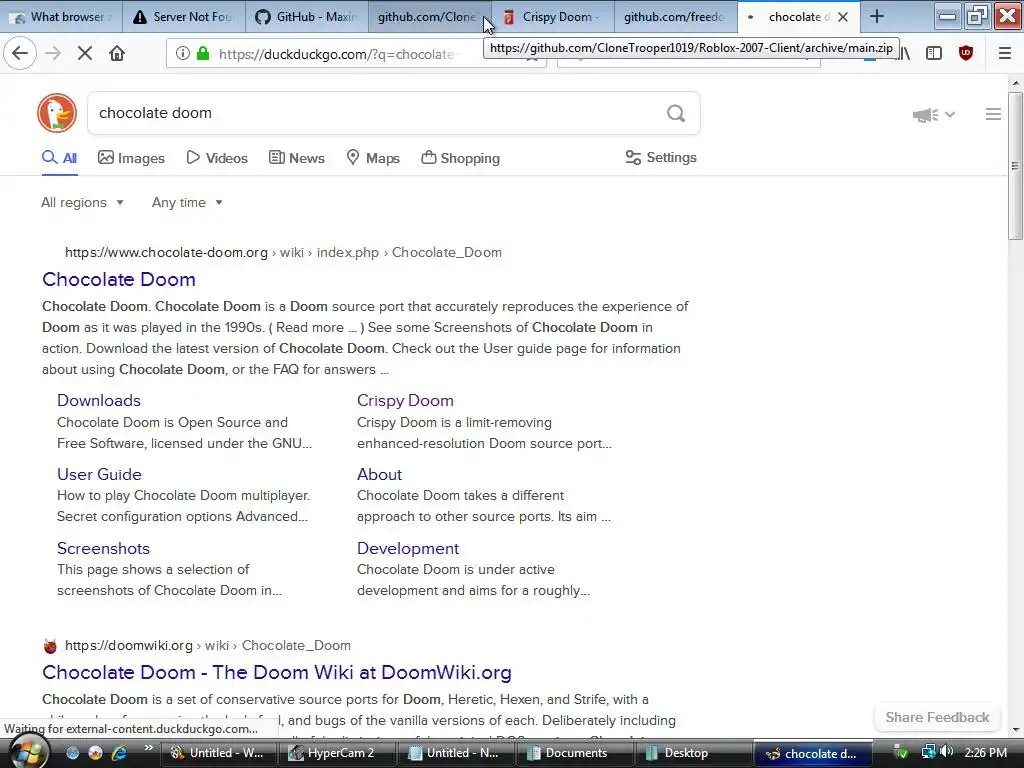1024x768 pixels.
Task: Select the Videos search category
Action: [217, 158]
